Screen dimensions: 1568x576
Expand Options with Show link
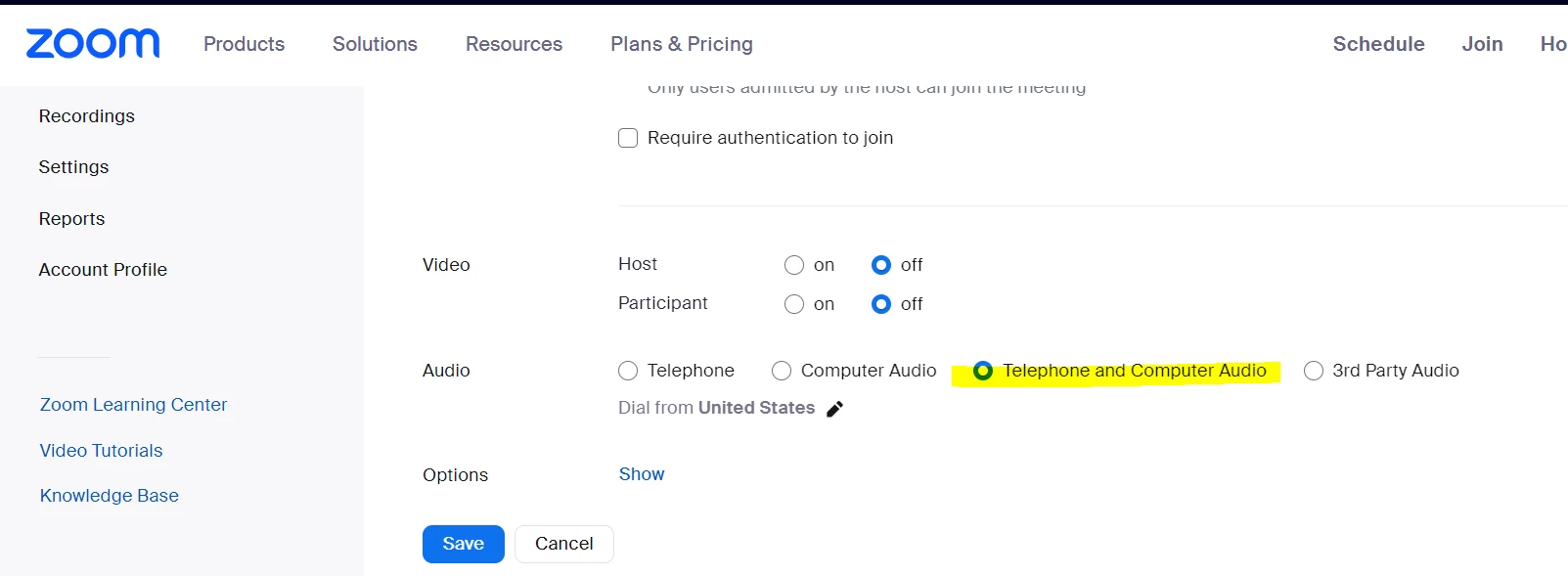coord(642,474)
